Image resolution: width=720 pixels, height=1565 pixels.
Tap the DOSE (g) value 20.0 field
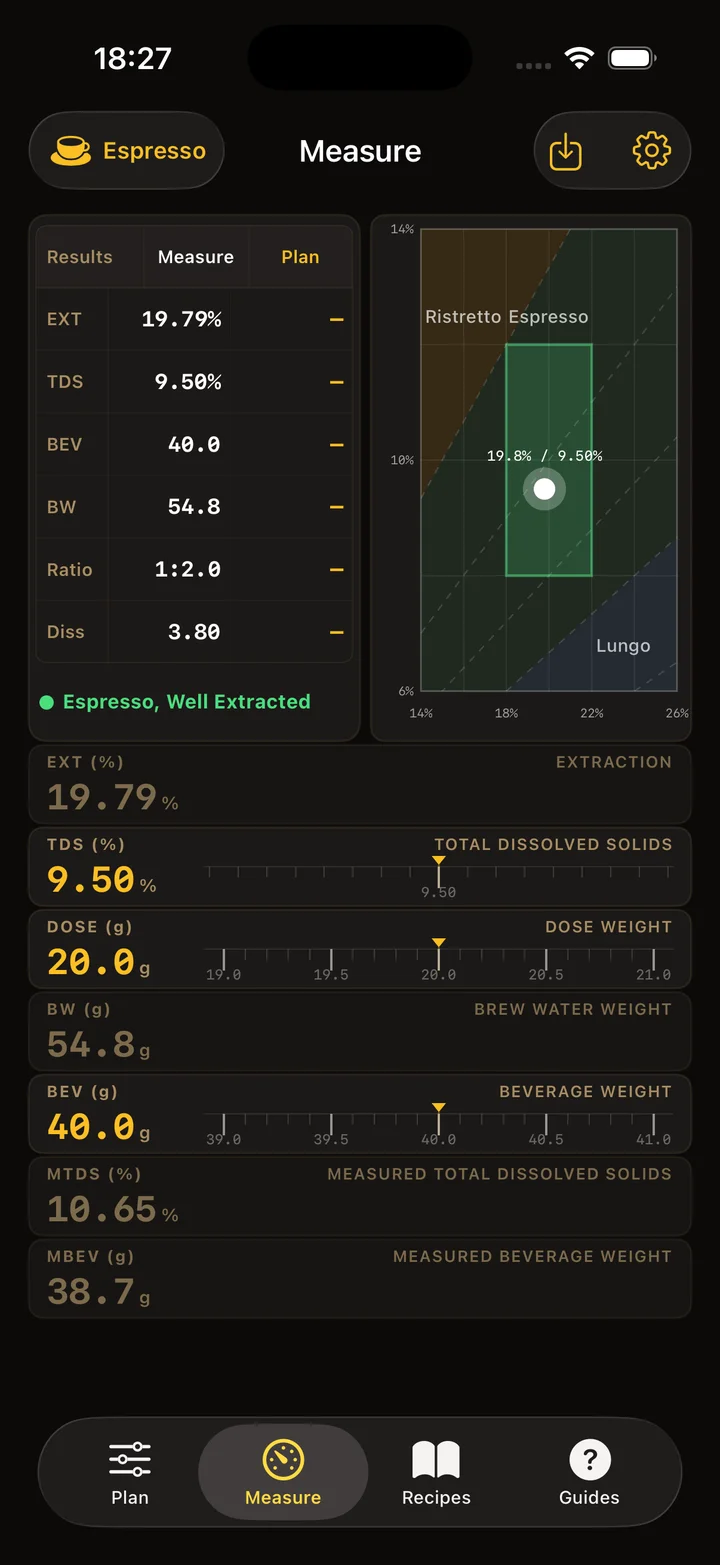click(99, 962)
